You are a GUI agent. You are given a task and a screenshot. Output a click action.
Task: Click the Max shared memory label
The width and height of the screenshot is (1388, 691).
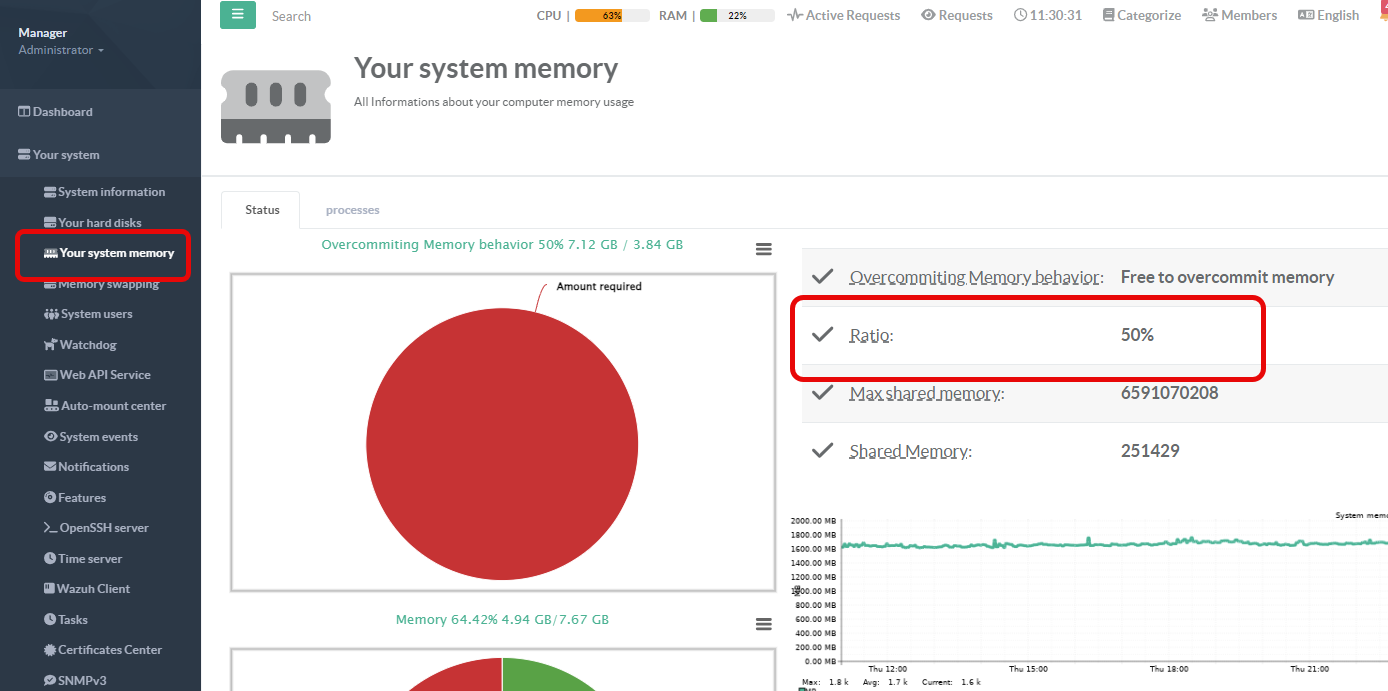click(x=926, y=394)
